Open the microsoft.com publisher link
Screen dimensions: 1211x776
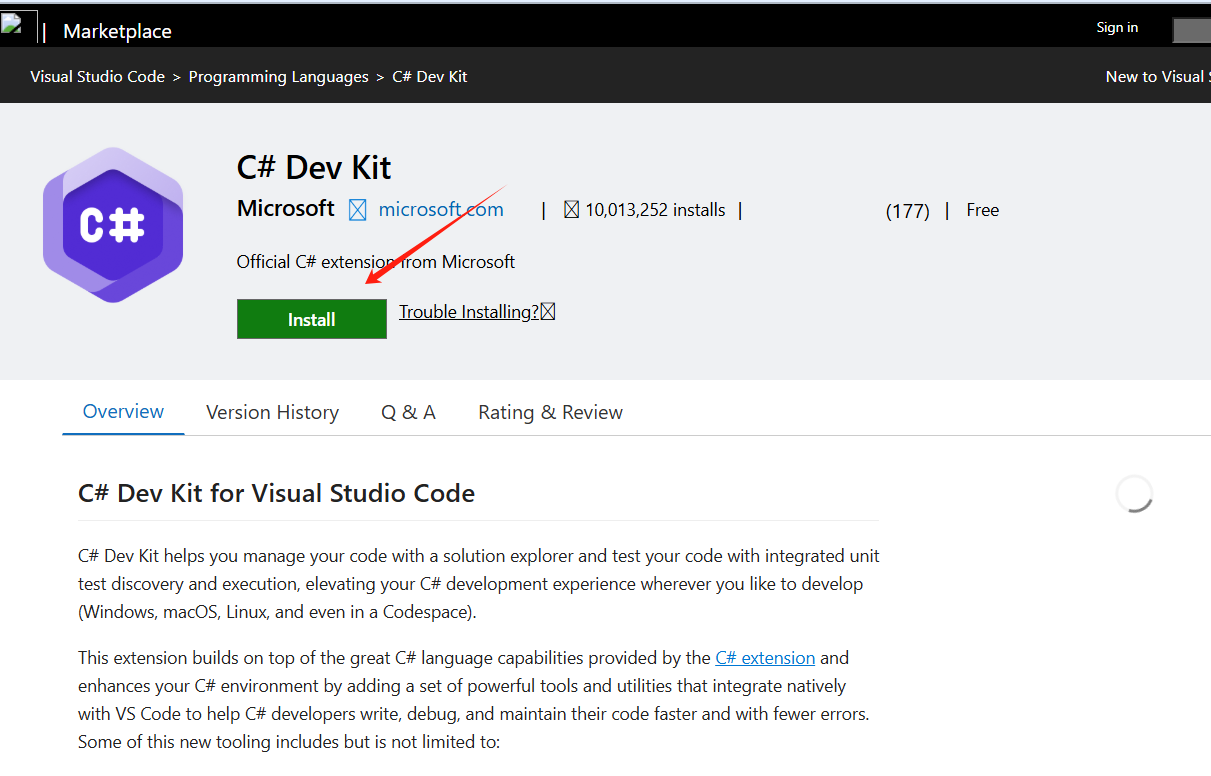pyautogui.click(x=441, y=210)
